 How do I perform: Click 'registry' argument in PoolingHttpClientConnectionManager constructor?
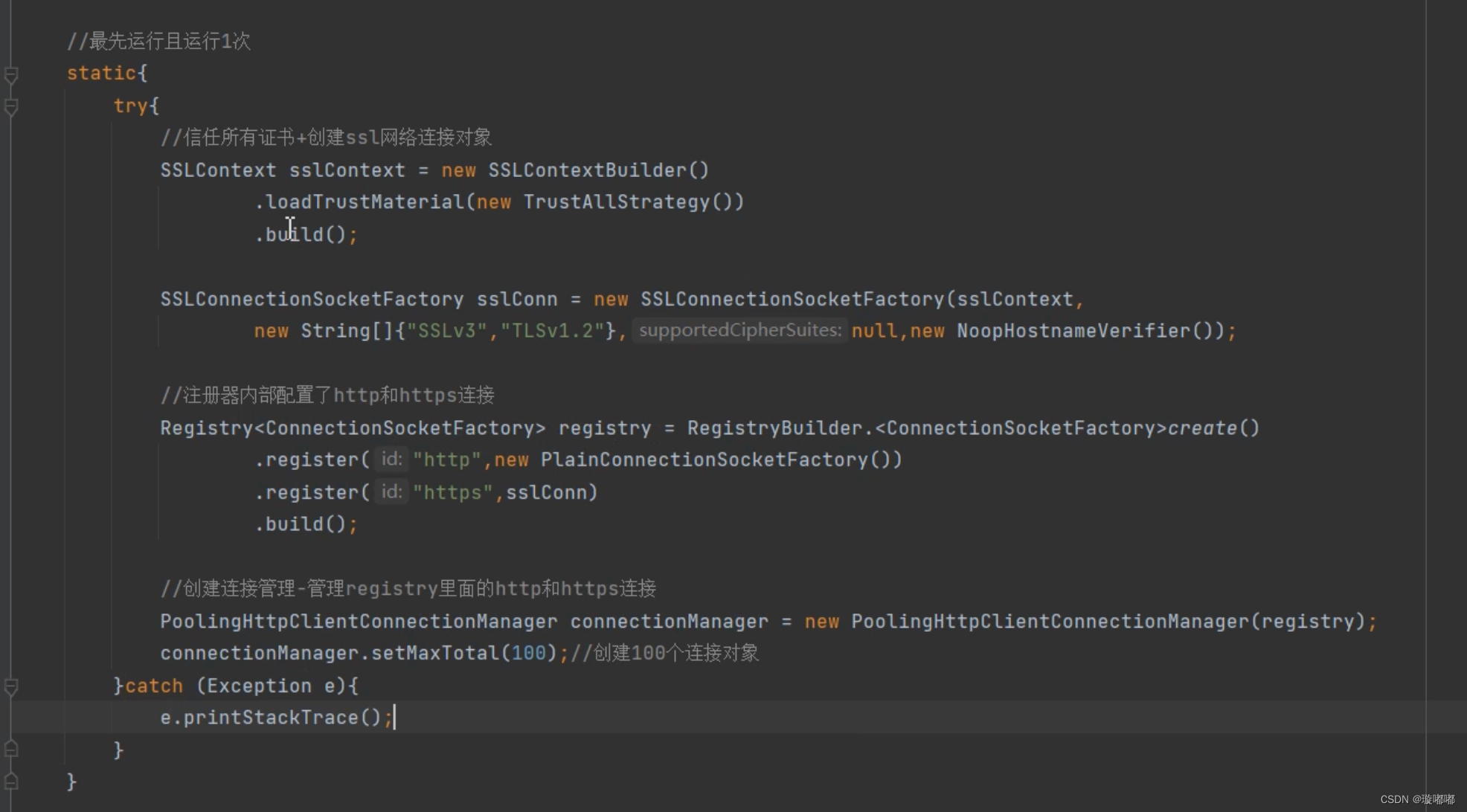1308,622
